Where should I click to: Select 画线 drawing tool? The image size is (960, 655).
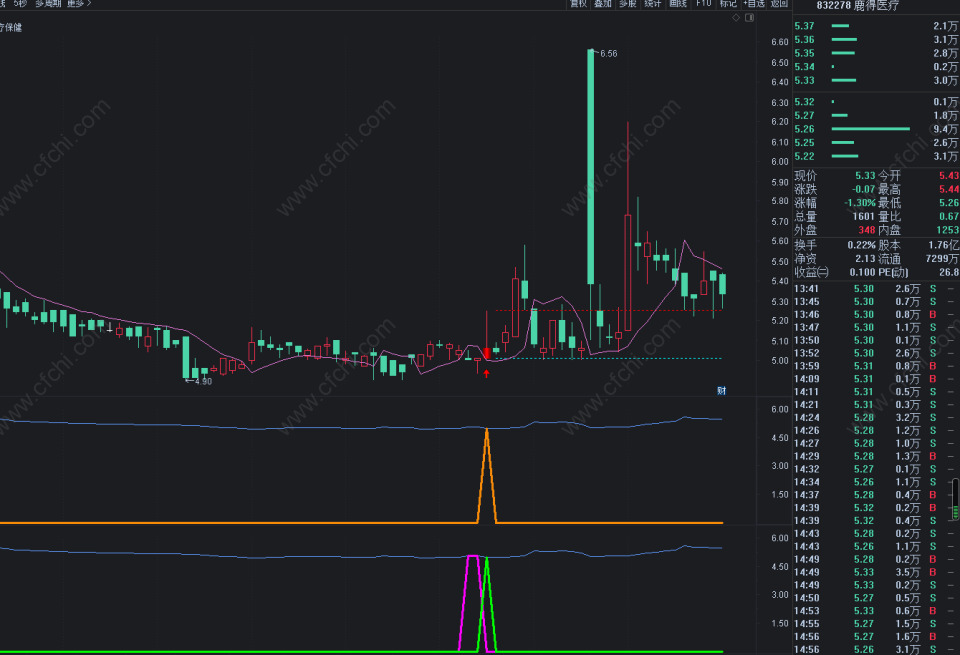tap(678, 4)
